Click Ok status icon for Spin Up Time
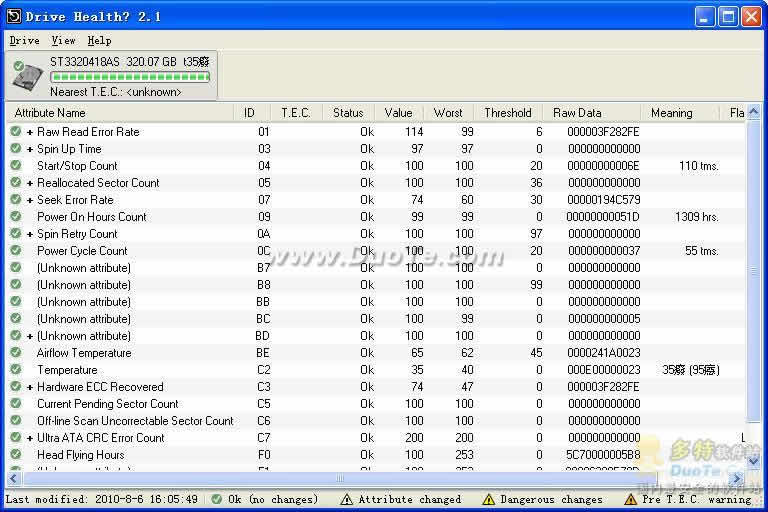768x512 pixels. click(16, 148)
